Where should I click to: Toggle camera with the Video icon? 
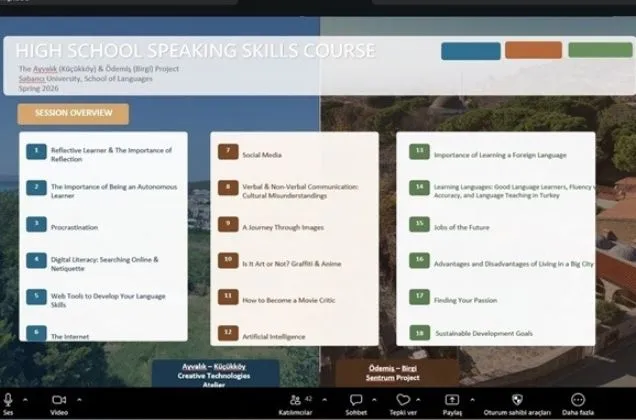(x=59, y=400)
